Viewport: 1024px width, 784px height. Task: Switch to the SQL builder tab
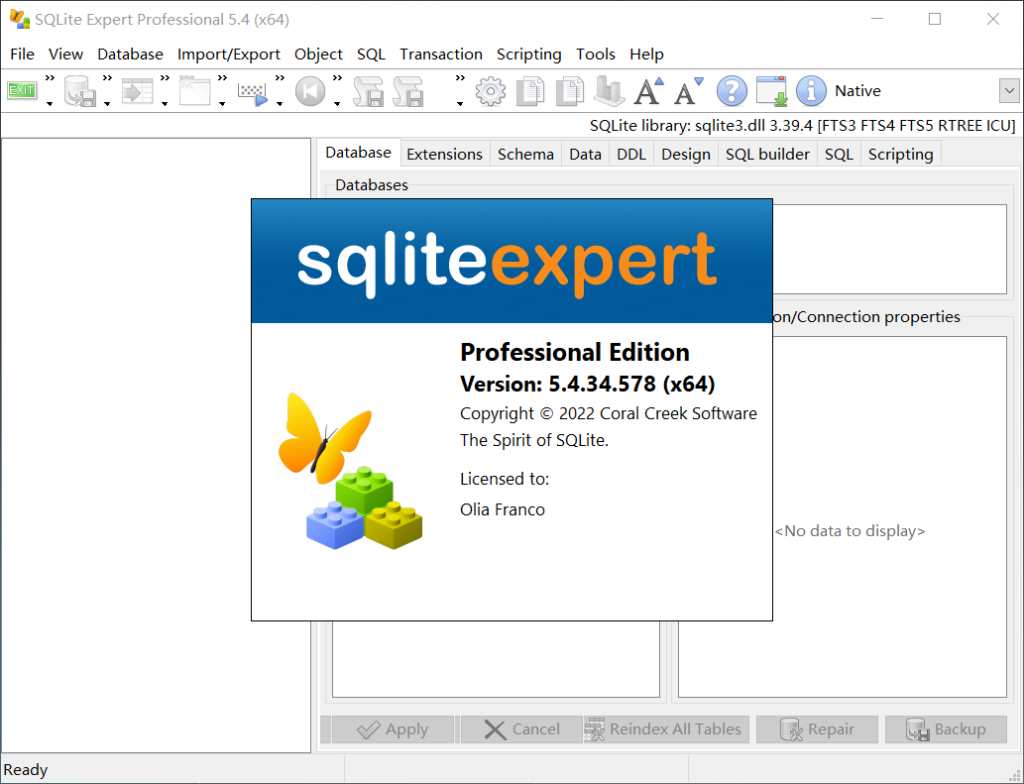pos(767,153)
